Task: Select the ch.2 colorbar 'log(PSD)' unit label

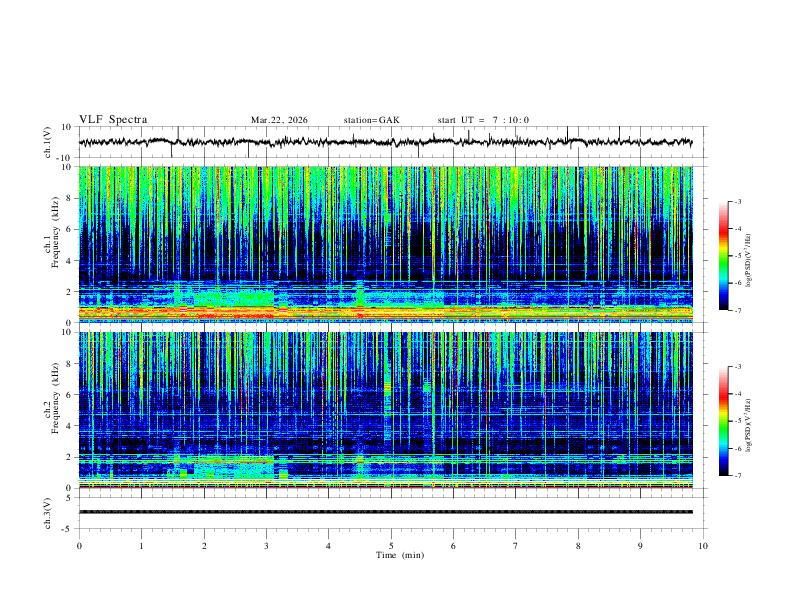Action: [x=749, y=426]
